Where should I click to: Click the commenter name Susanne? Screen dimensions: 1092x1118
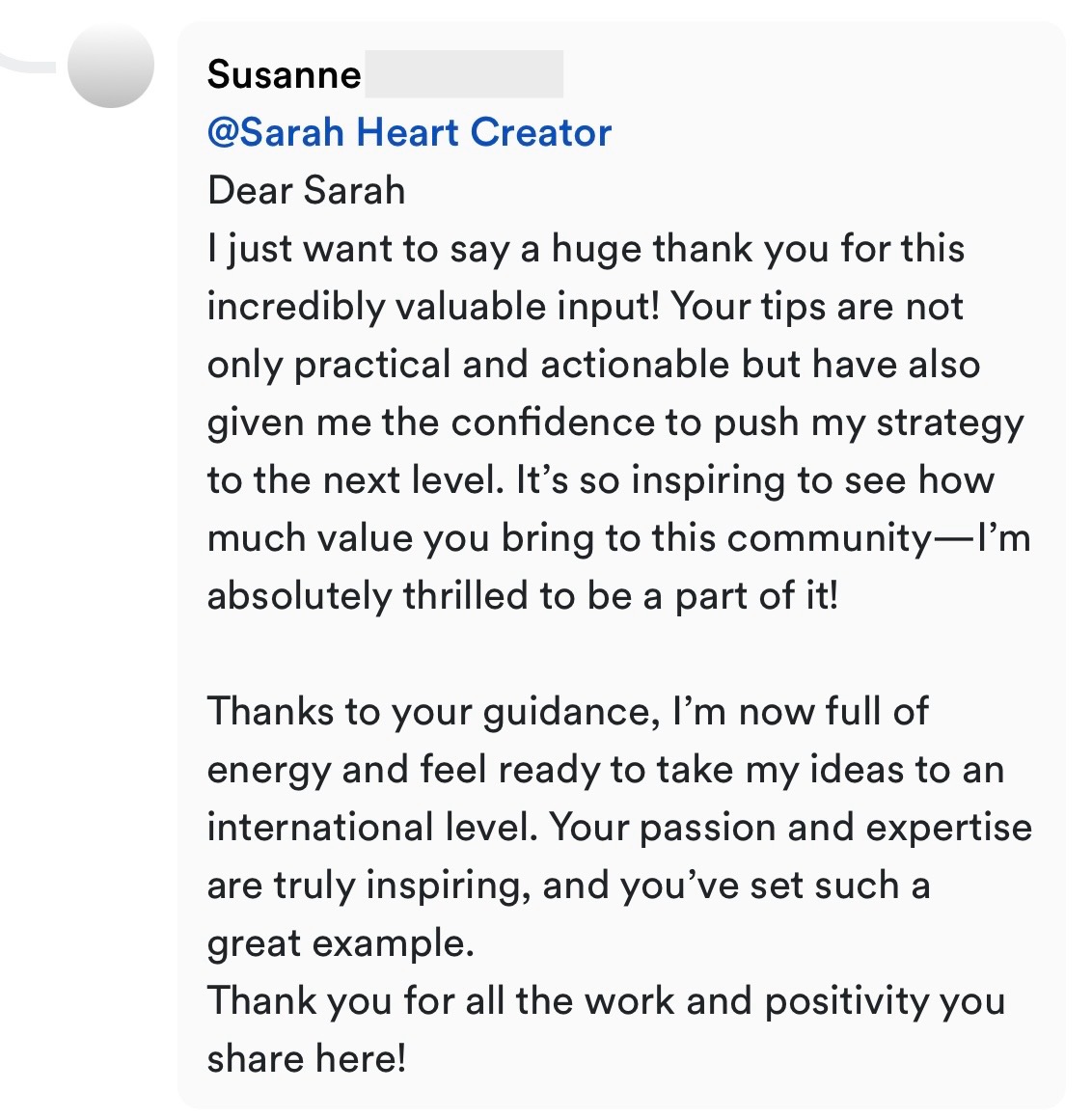tap(284, 74)
